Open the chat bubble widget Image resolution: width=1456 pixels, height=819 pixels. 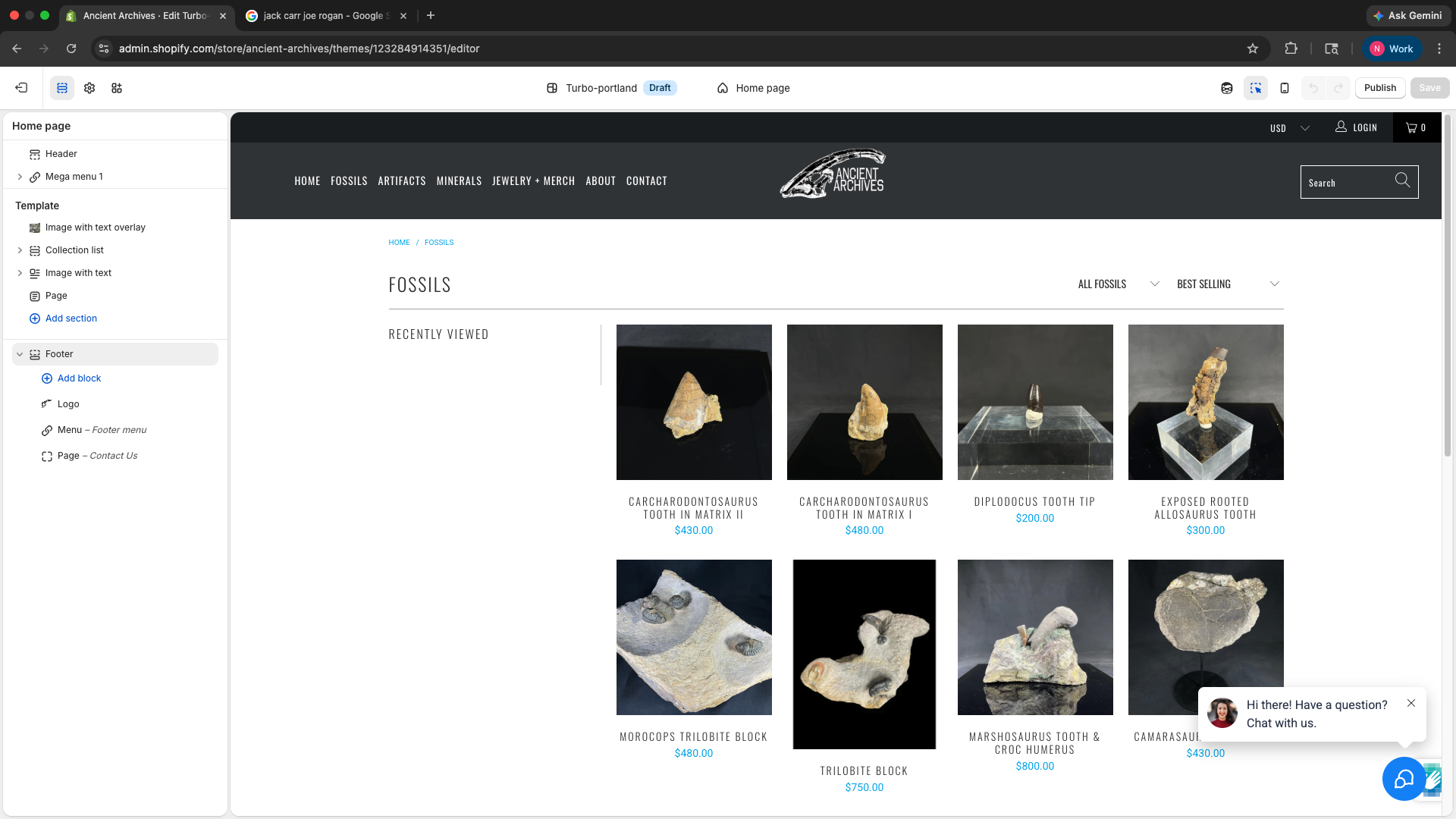coord(1404,779)
